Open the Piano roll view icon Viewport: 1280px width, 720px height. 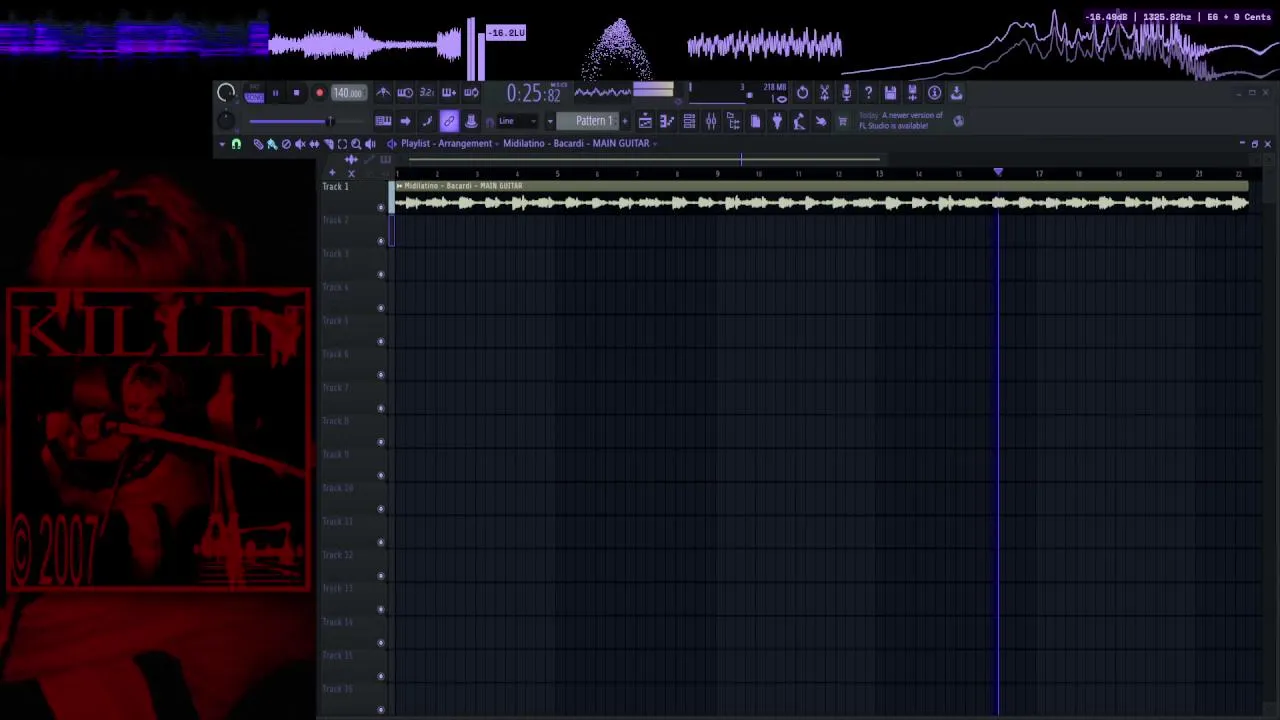pyautogui.click(x=667, y=122)
